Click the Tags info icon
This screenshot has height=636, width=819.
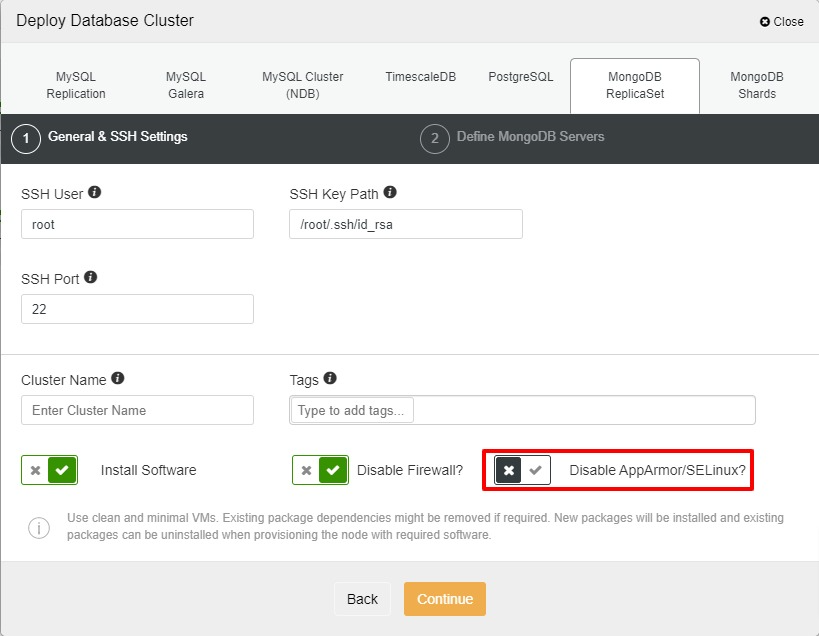[330, 379]
